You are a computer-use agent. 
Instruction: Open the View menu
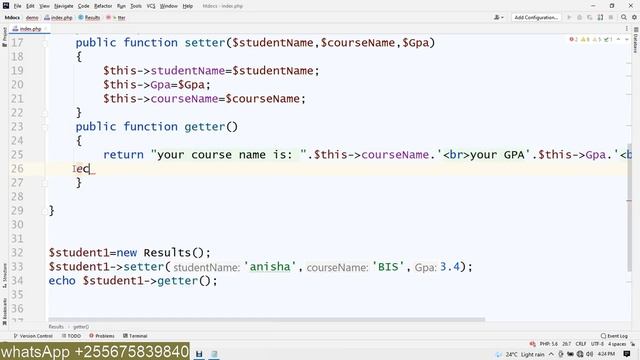coord(44,6)
